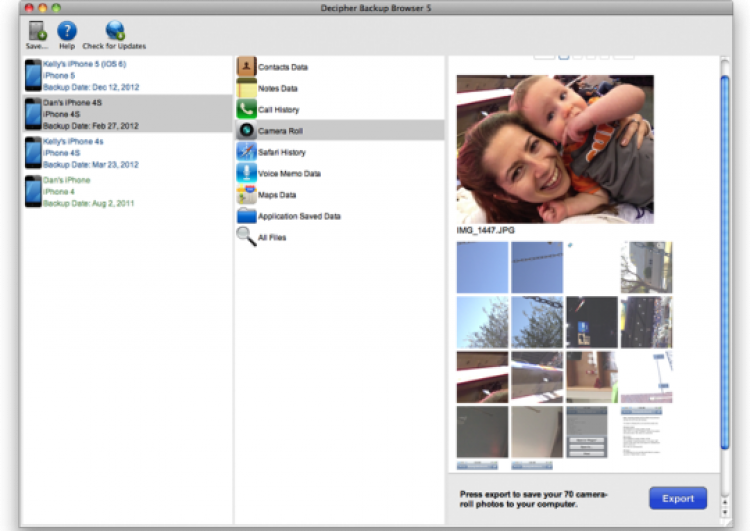The image size is (750, 531).
Task: Click the All Files label
Action: point(272,237)
